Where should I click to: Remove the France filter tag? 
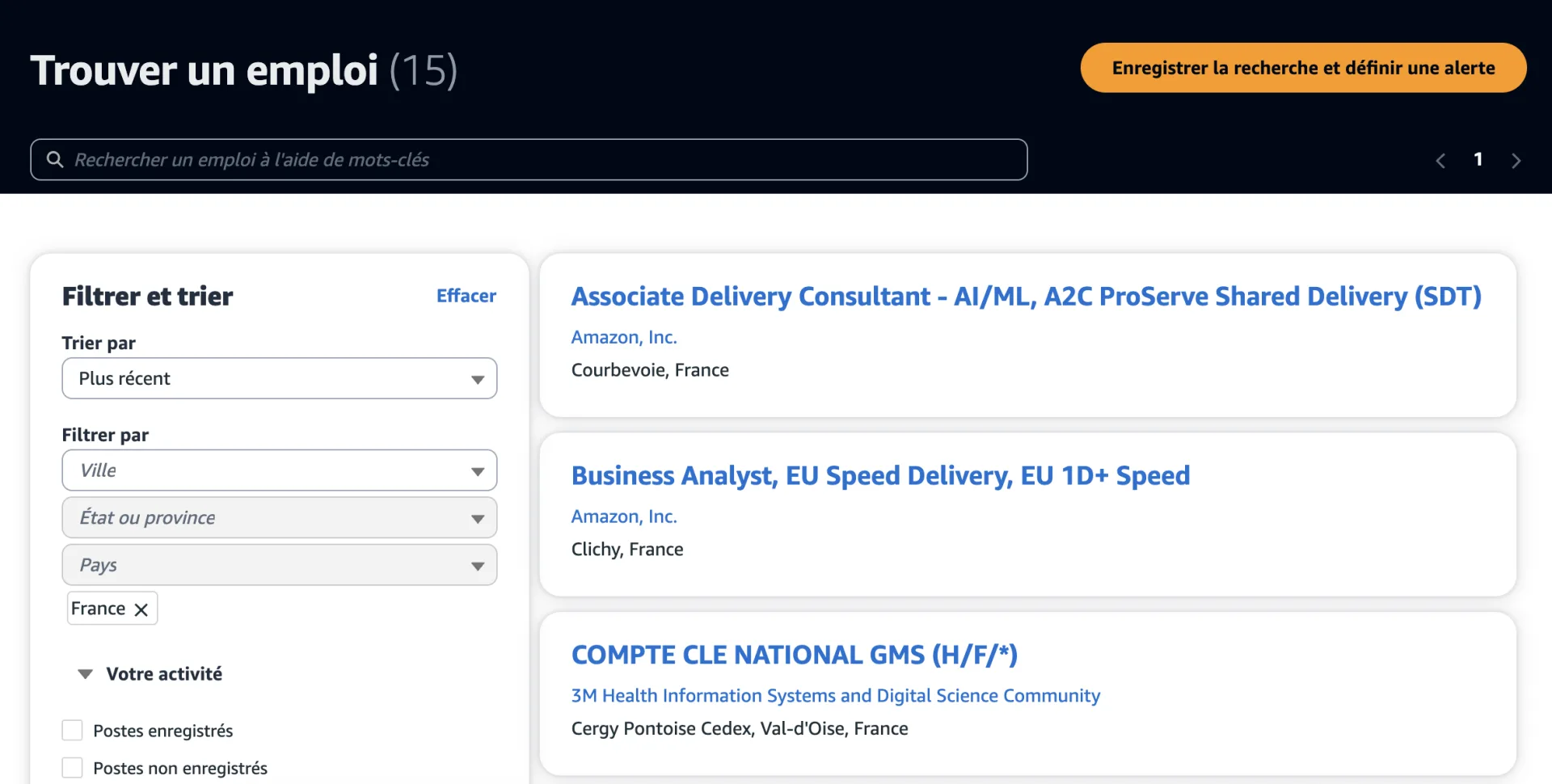pyautogui.click(x=141, y=609)
